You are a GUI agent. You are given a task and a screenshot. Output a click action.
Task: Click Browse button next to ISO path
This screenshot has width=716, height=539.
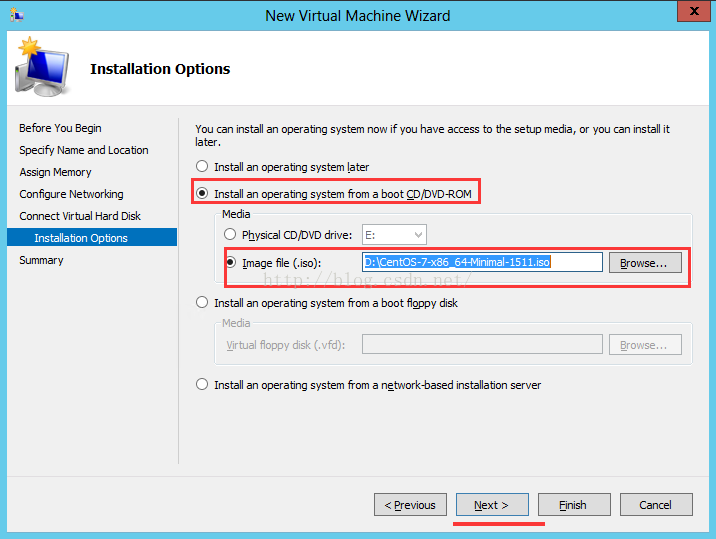point(645,263)
